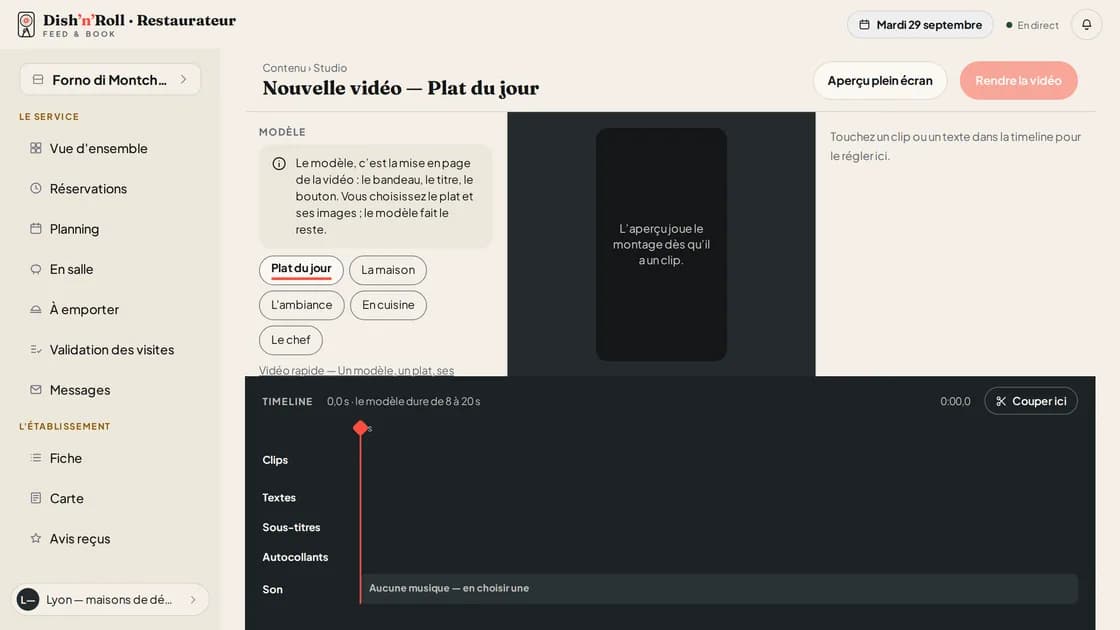This screenshot has width=1120, height=630.
Task: Click the À emporter cloche icon
Action: (36, 309)
